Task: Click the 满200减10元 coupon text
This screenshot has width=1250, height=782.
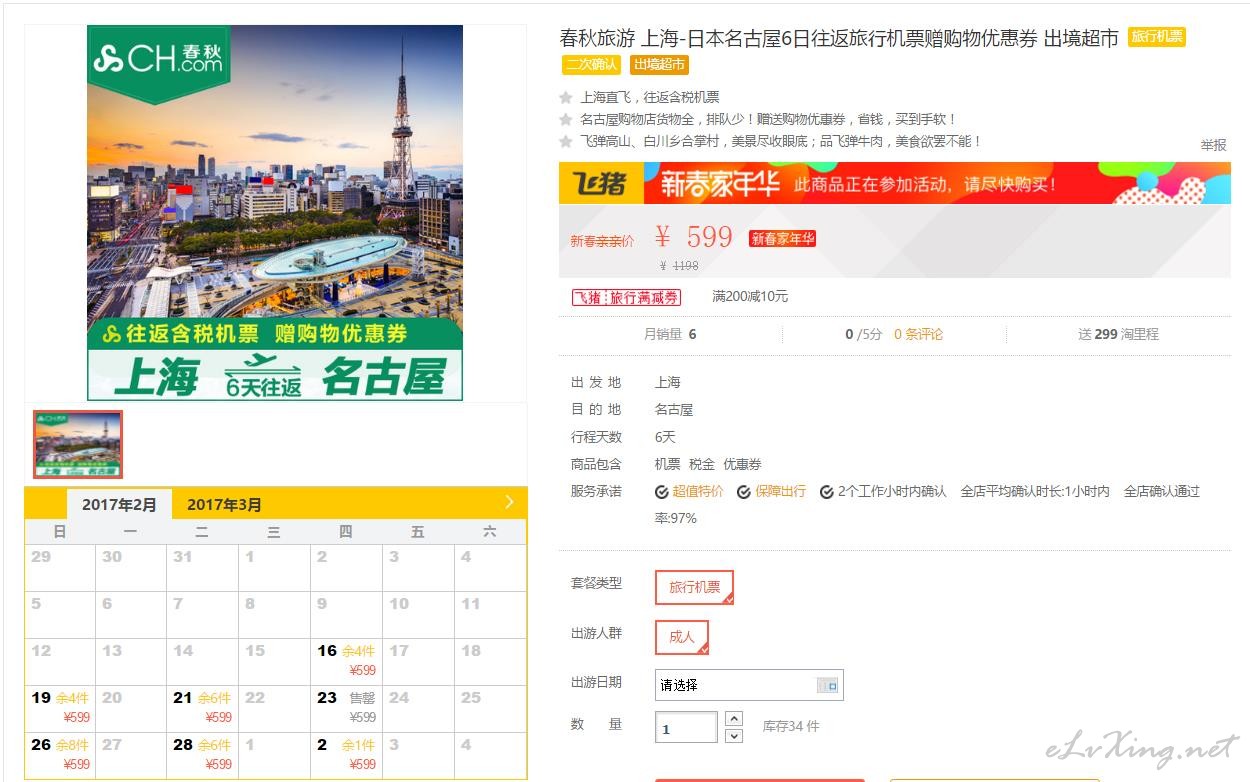Action: tap(750, 297)
